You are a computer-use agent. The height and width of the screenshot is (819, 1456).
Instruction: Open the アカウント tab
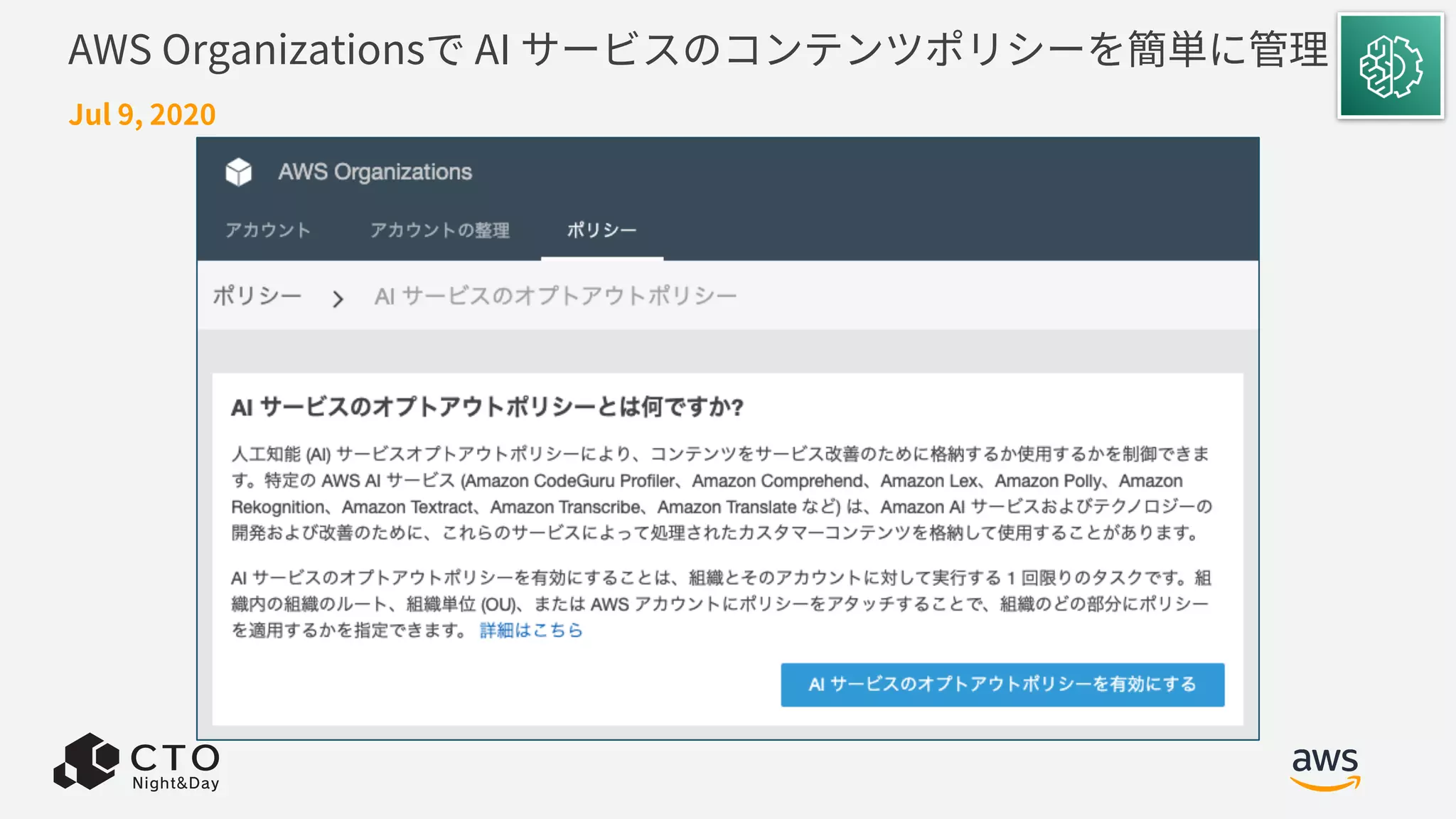point(268,230)
